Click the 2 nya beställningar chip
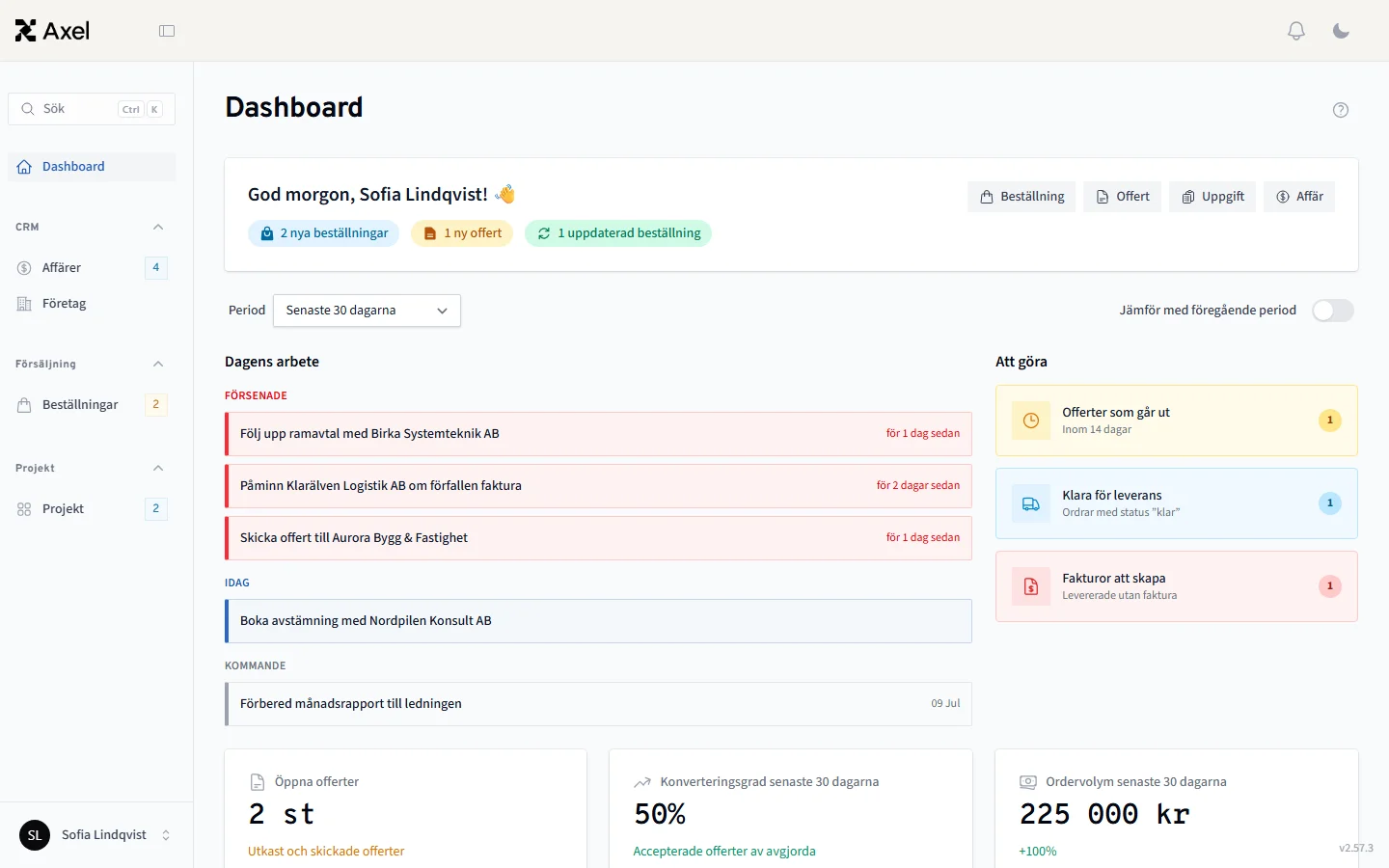Screen dimensions: 1389x868 [x=324, y=233]
